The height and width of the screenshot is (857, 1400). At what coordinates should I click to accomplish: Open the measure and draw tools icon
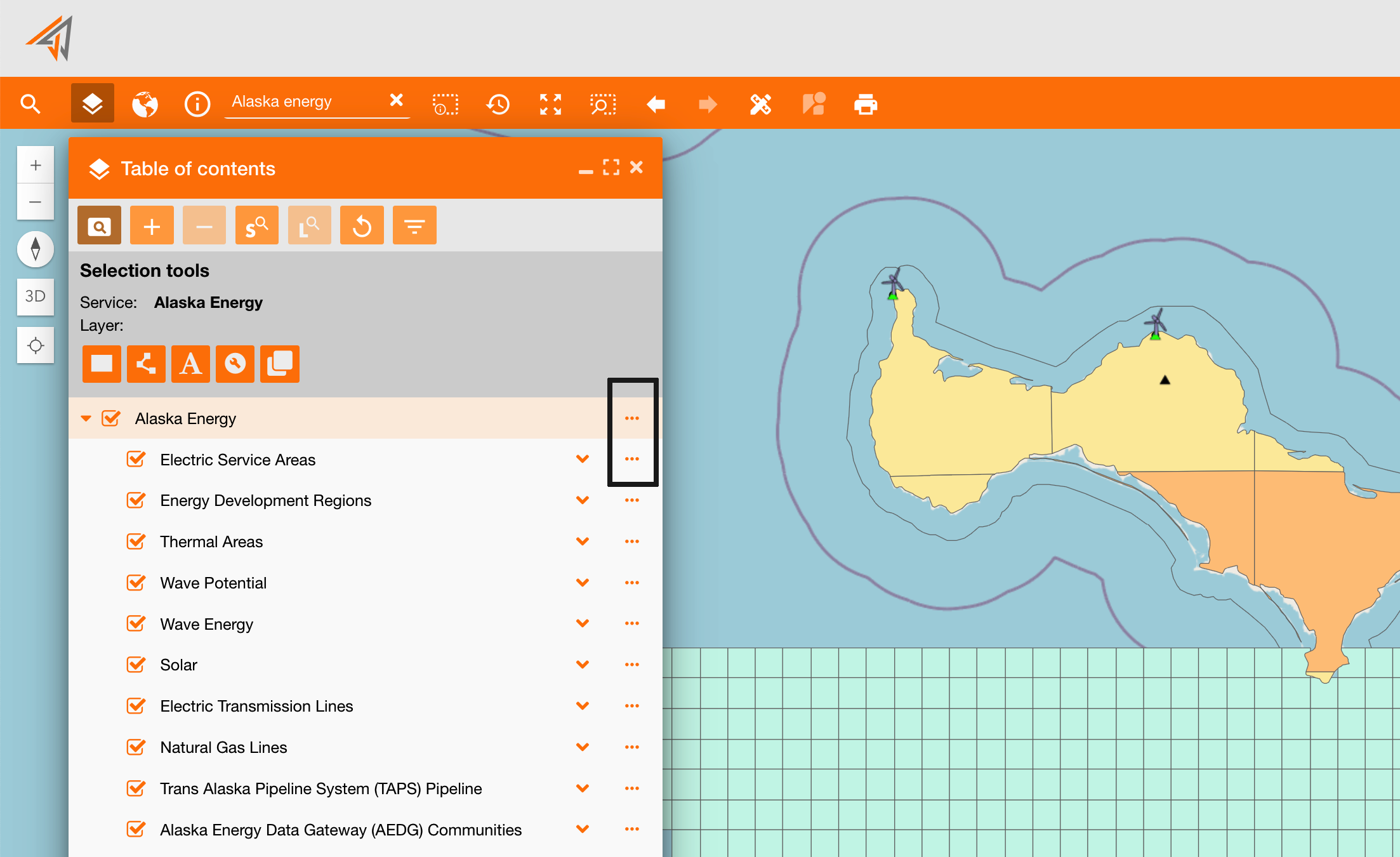pos(760,104)
